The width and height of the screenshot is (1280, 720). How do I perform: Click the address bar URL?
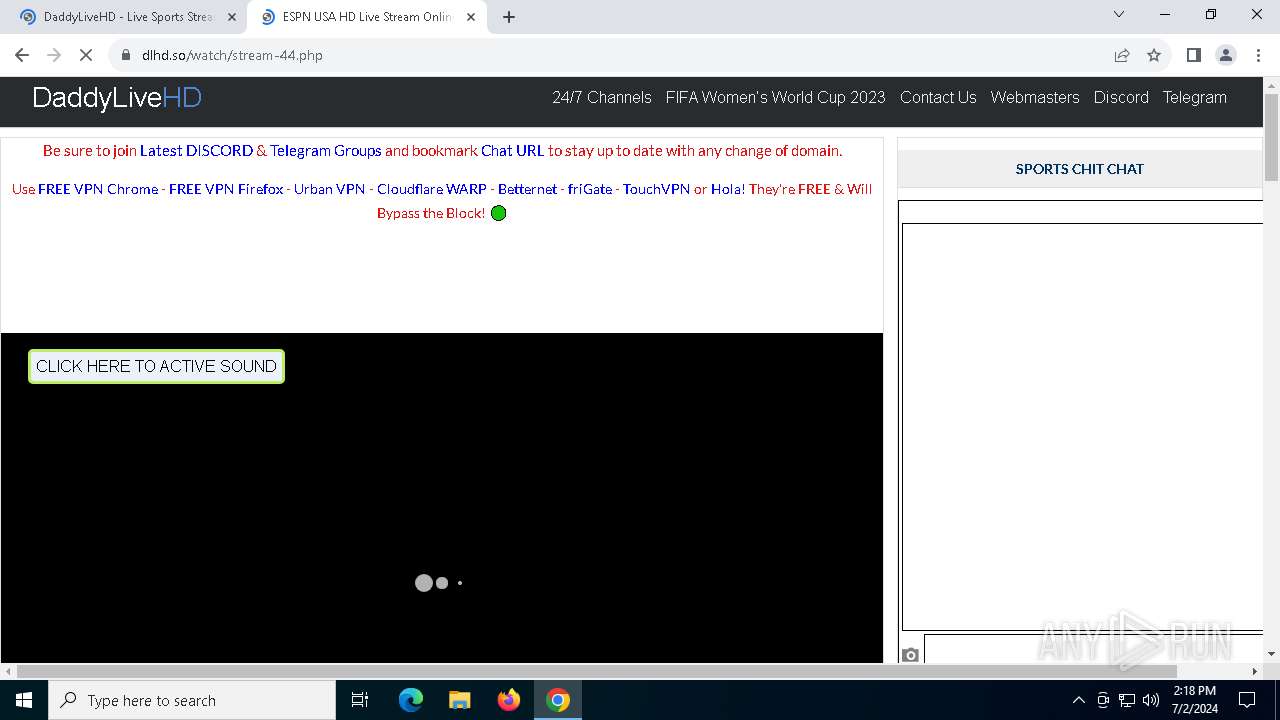click(x=232, y=55)
